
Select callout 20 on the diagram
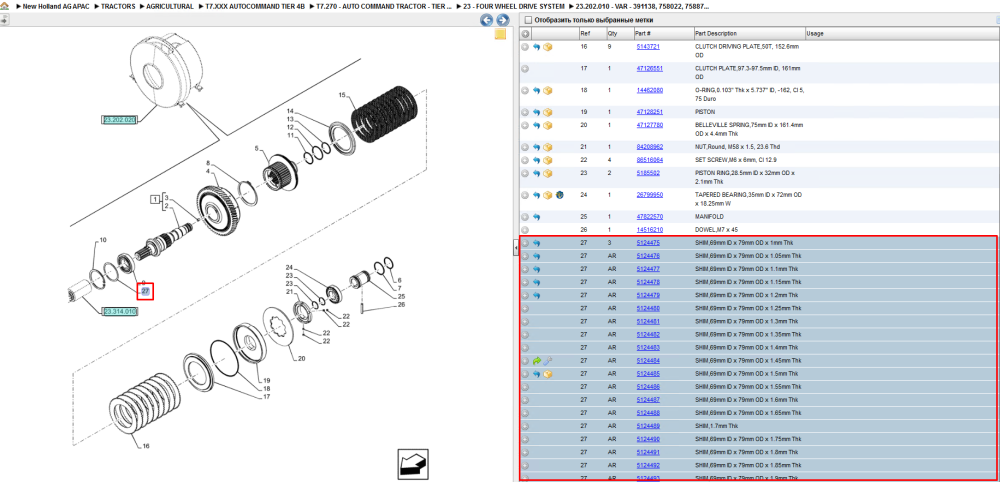coord(302,358)
